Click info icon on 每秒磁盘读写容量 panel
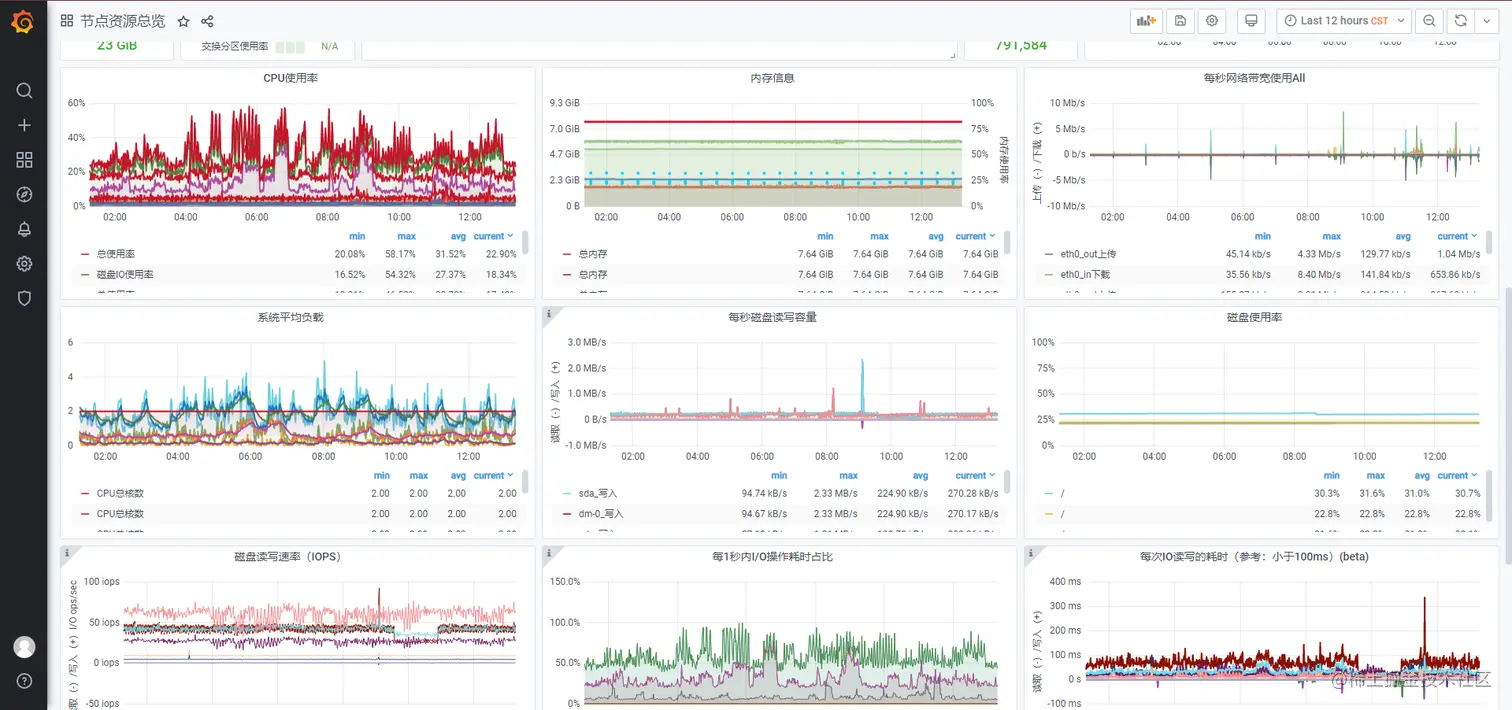The width and height of the screenshot is (1512, 710). click(549, 313)
